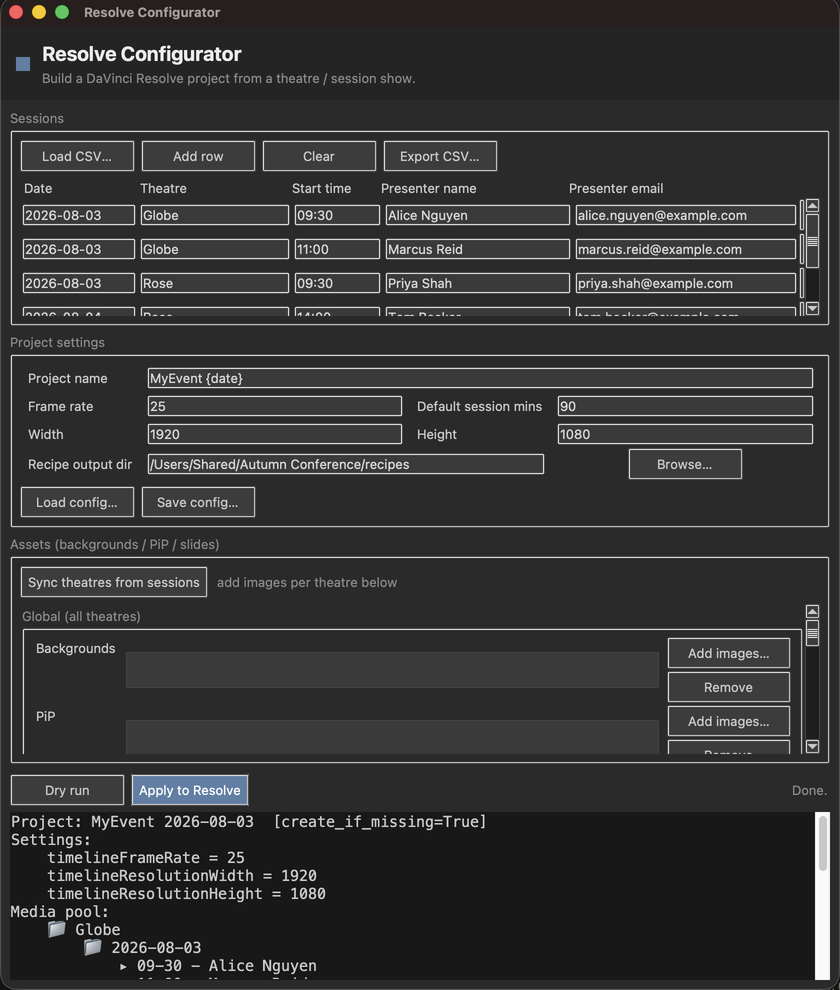Add a new session row
The image size is (840, 990).
198,156
